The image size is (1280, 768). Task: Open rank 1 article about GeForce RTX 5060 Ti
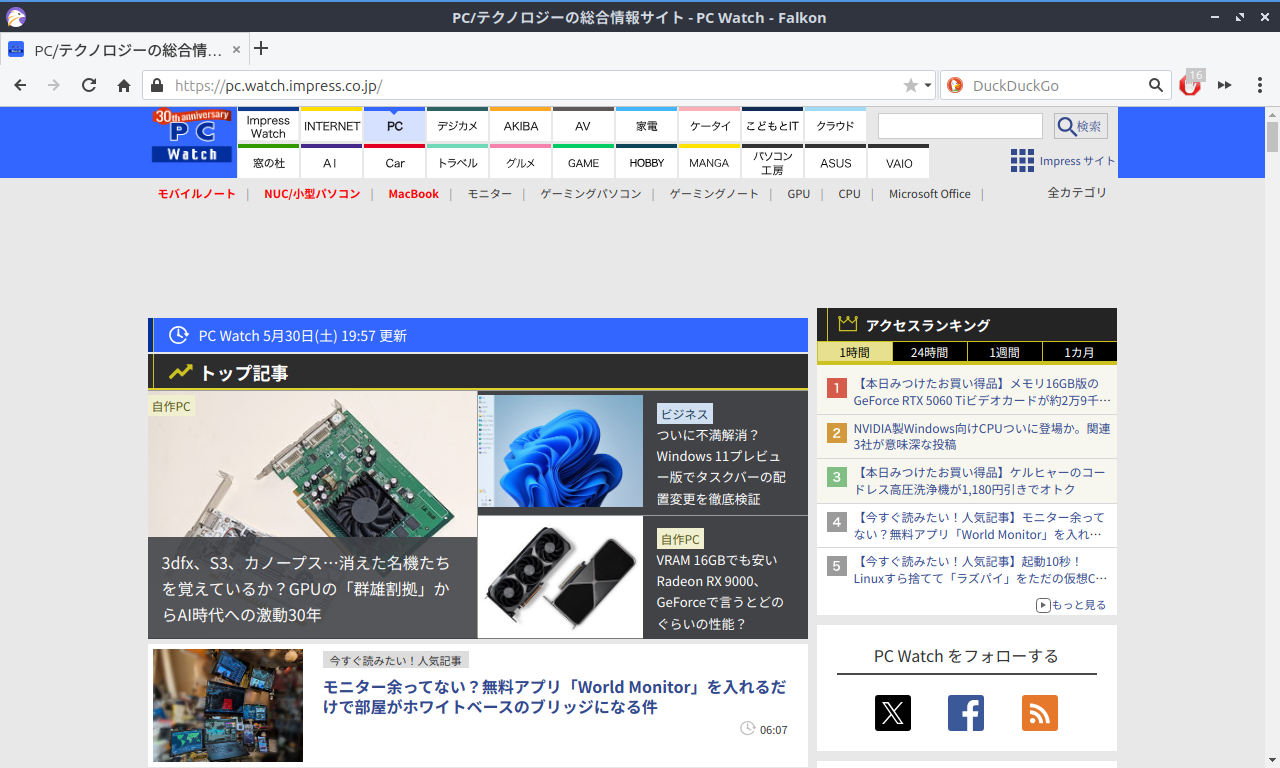pyautogui.click(x=982, y=392)
